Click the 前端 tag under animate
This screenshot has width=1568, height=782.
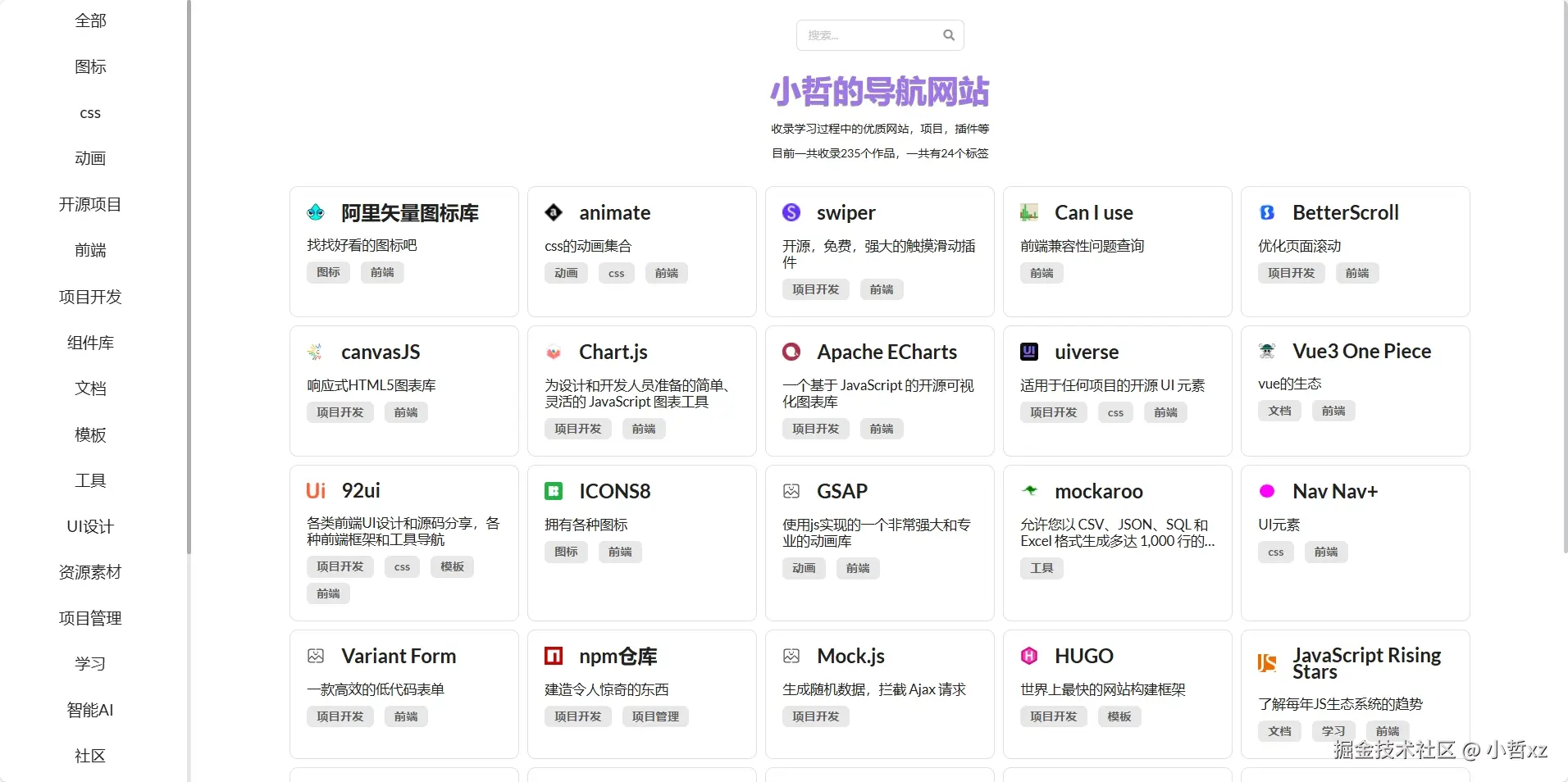(x=667, y=273)
